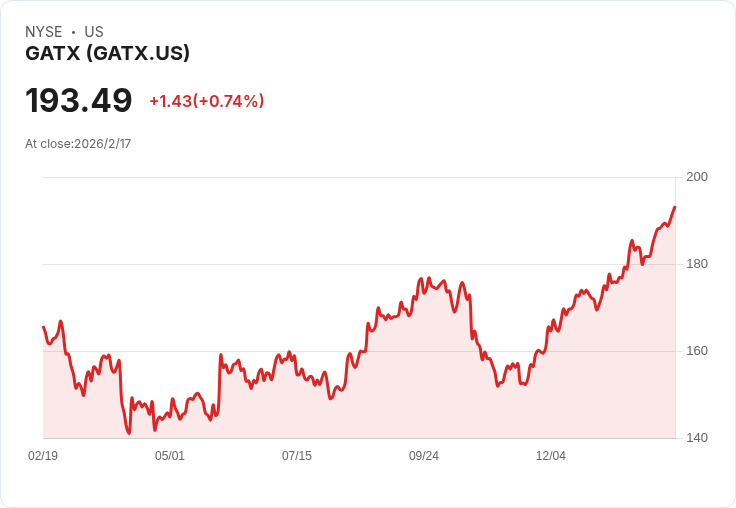Click the price peak above the 09/24 label
The width and height of the screenshot is (736, 508).
[429, 278]
